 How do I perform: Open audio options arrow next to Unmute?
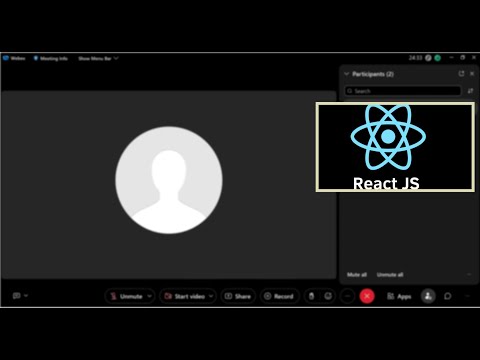(150, 296)
